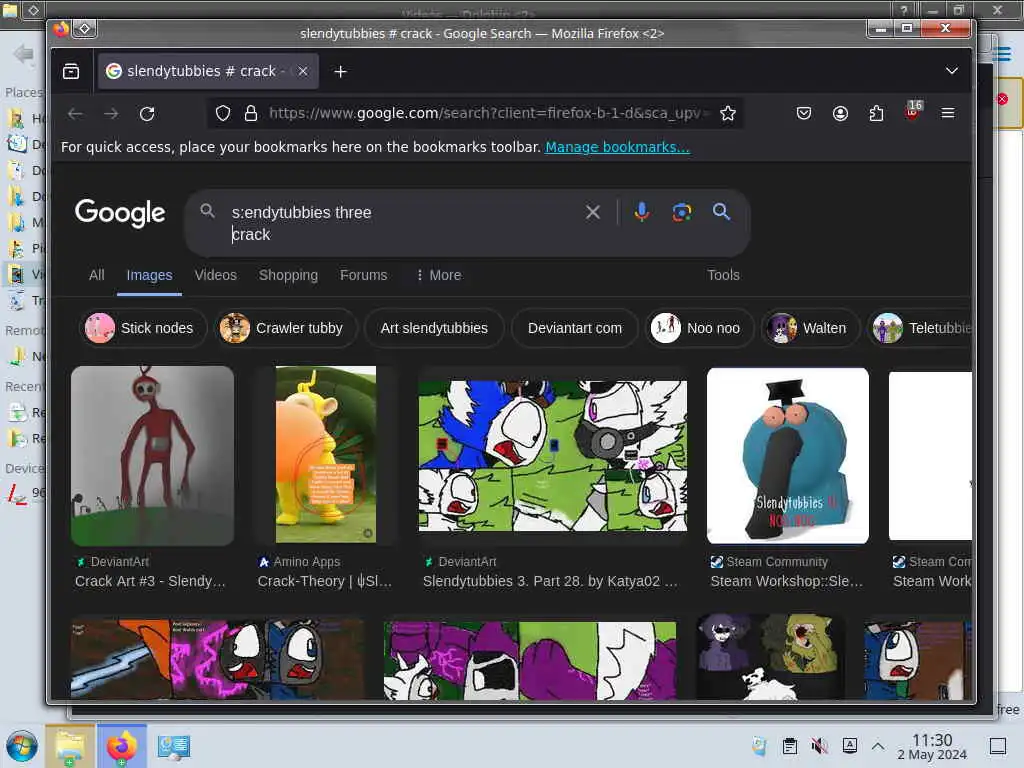The image size is (1024, 768).
Task: Click the show desktop button in tray
Action: tap(998, 746)
